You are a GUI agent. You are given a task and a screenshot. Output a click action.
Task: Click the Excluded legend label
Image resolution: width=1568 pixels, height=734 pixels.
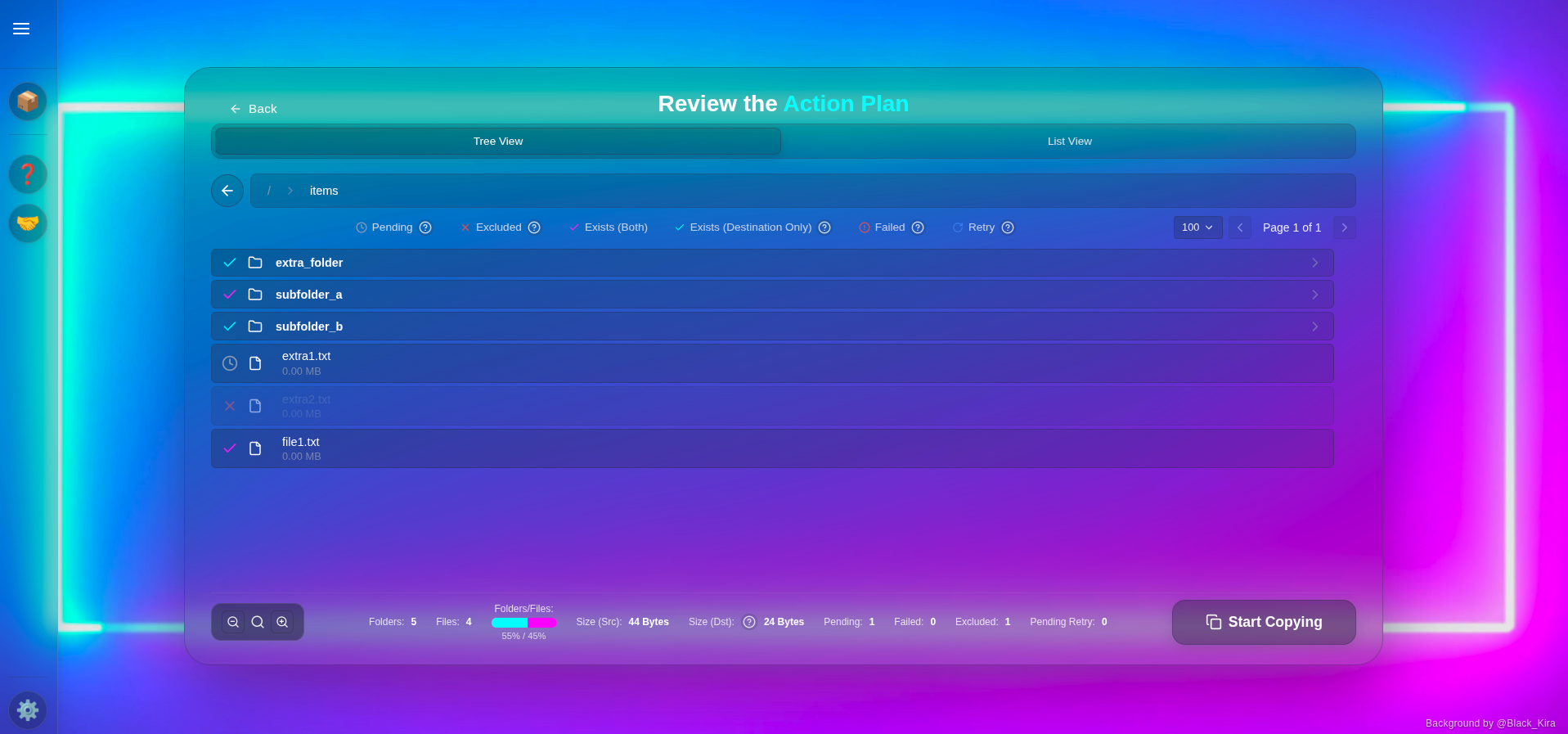pyautogui.click(x=498, y=227)
